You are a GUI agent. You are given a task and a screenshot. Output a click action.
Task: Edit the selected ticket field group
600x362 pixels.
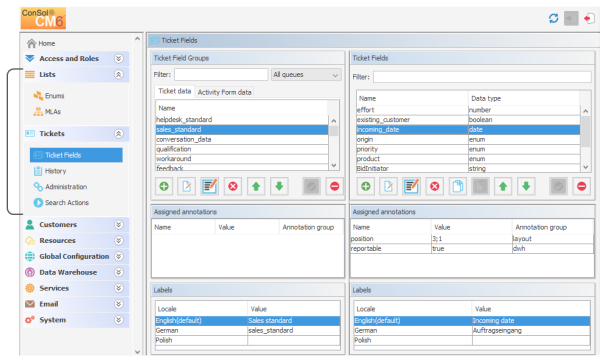(x=210, y=186)
